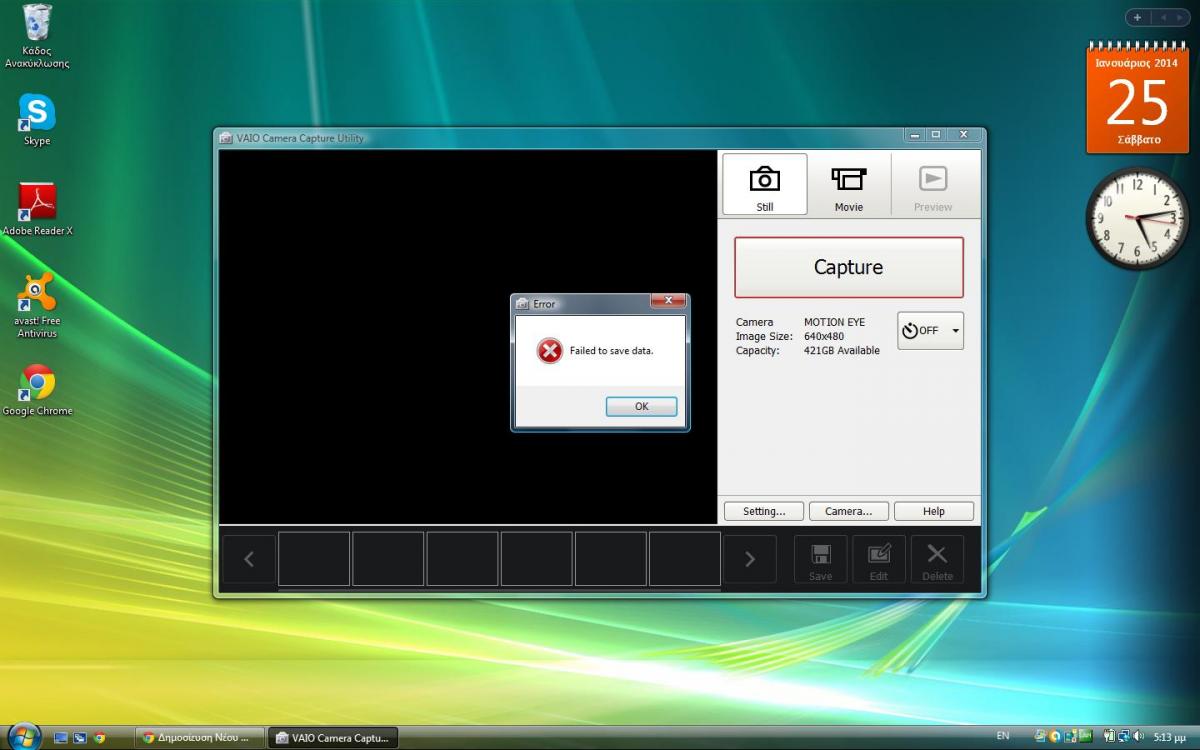The image size is (1200, 750).
Task: Click the 'MOTION EYE' camera name
Action: point(834,322)
